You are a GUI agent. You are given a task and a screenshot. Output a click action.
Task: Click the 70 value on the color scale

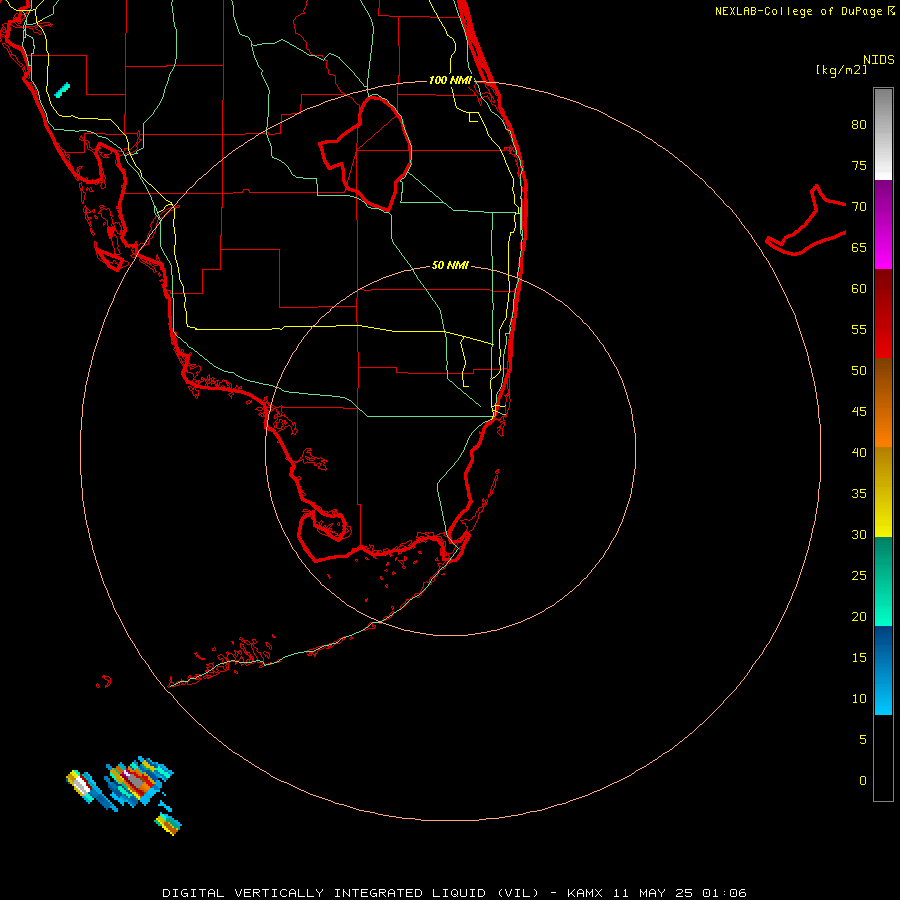[x=859, y=207]
